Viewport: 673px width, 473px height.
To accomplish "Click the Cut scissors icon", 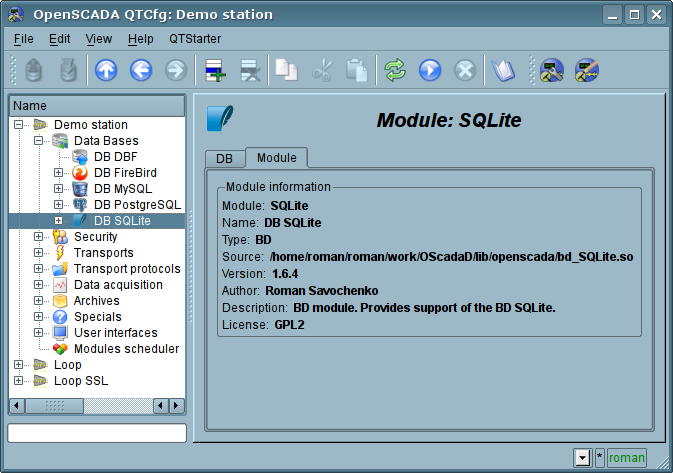I will pyautogui.click(x=322, y=70).
